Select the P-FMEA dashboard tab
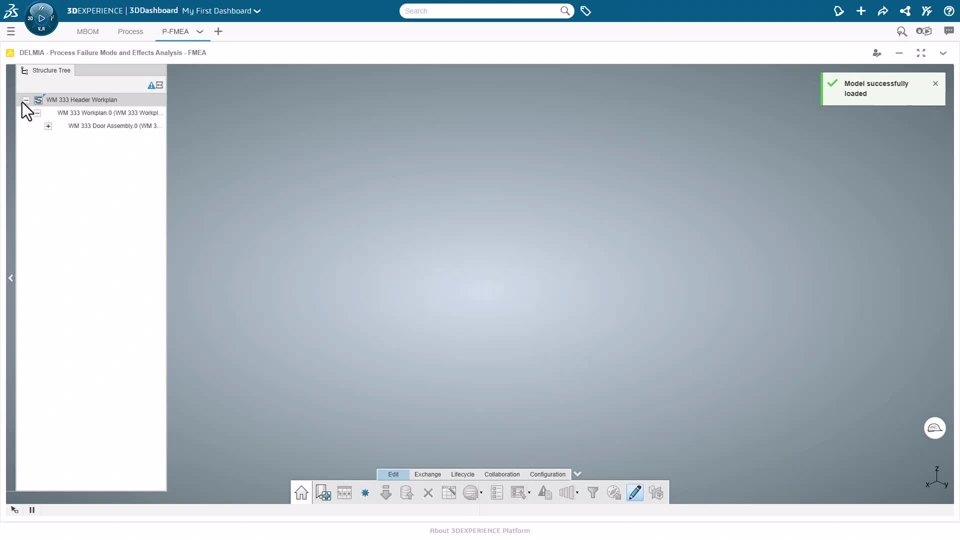960x540 pixels. point(175,31)
